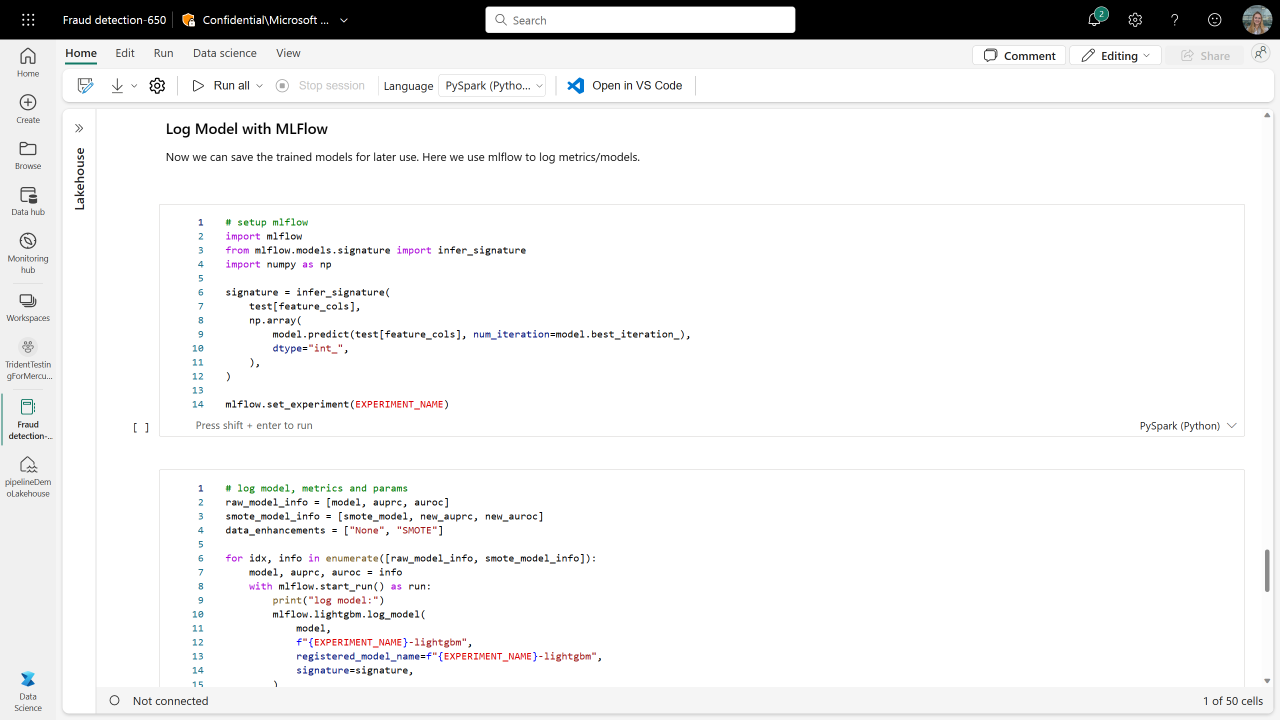Open Workspaces from the left sidebar

click(x=28, y=307)
